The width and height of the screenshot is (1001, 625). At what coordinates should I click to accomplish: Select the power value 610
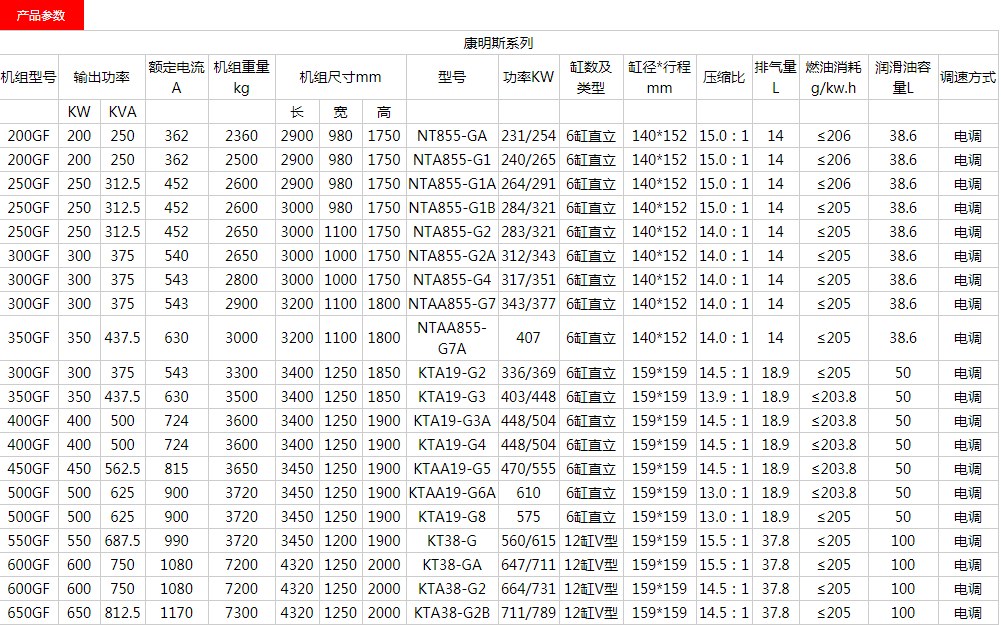[529, 493]
